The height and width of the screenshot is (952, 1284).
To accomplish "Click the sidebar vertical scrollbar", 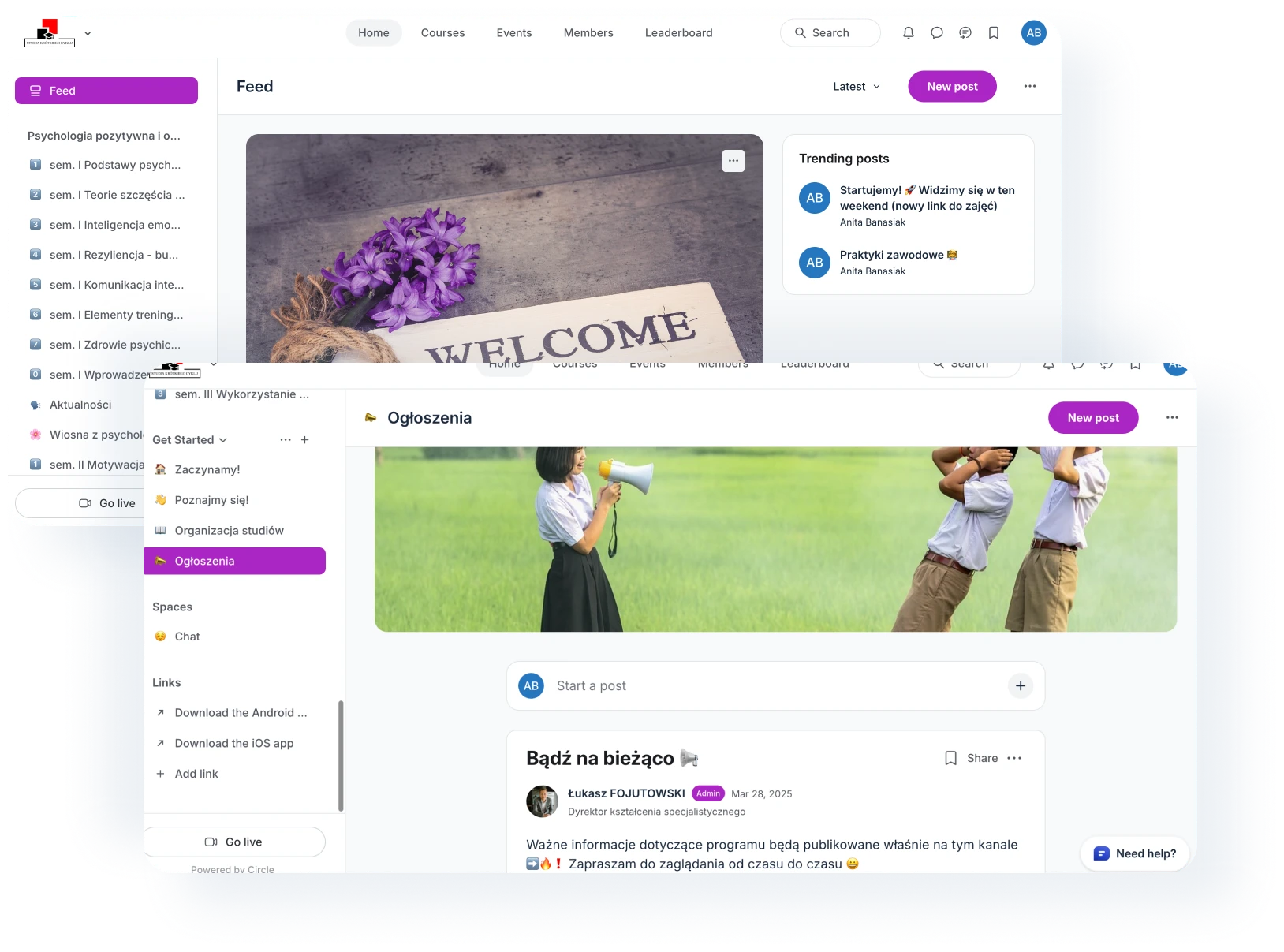I will point(341,756).
